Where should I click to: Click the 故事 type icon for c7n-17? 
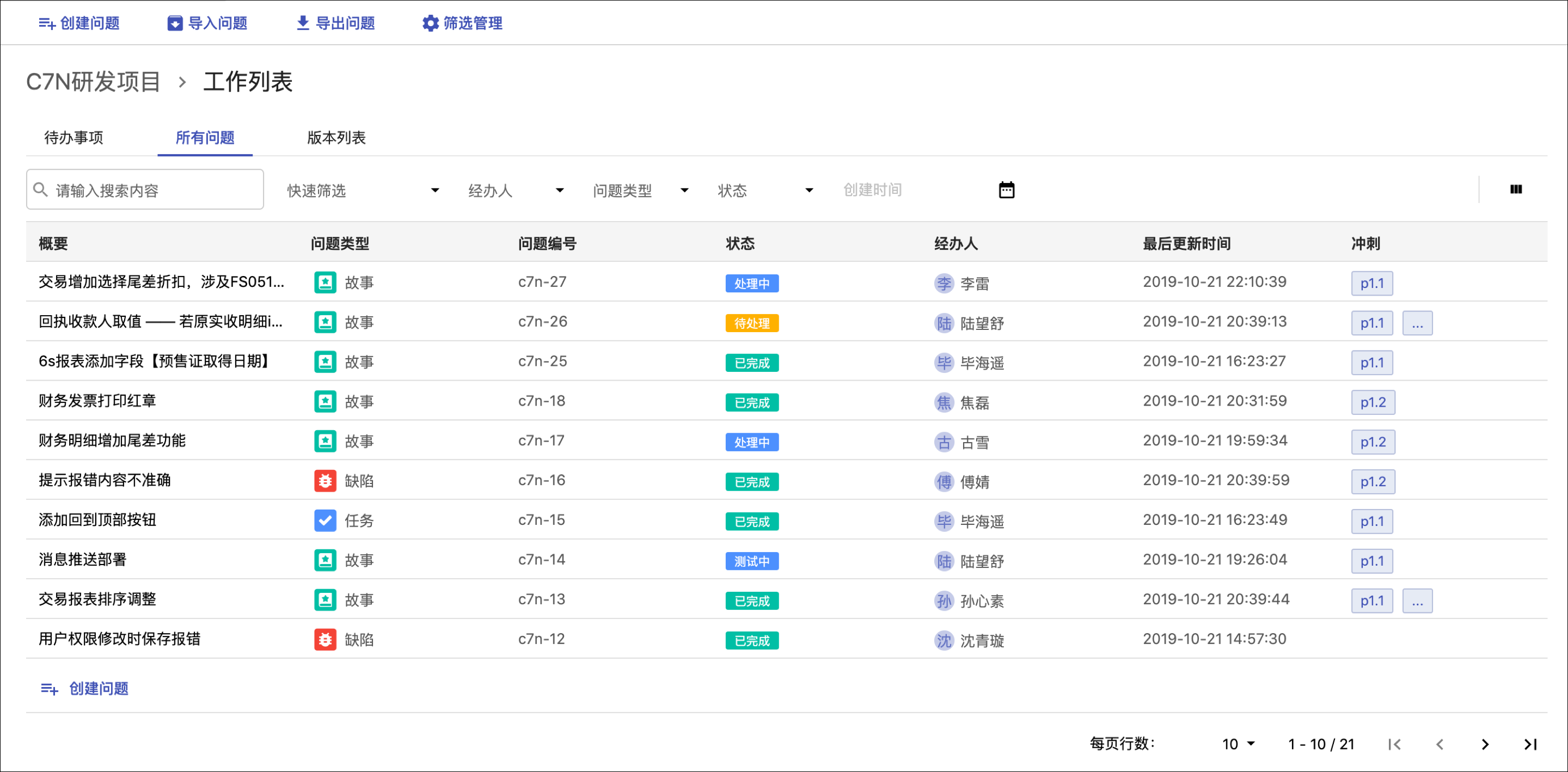point(325,441)
